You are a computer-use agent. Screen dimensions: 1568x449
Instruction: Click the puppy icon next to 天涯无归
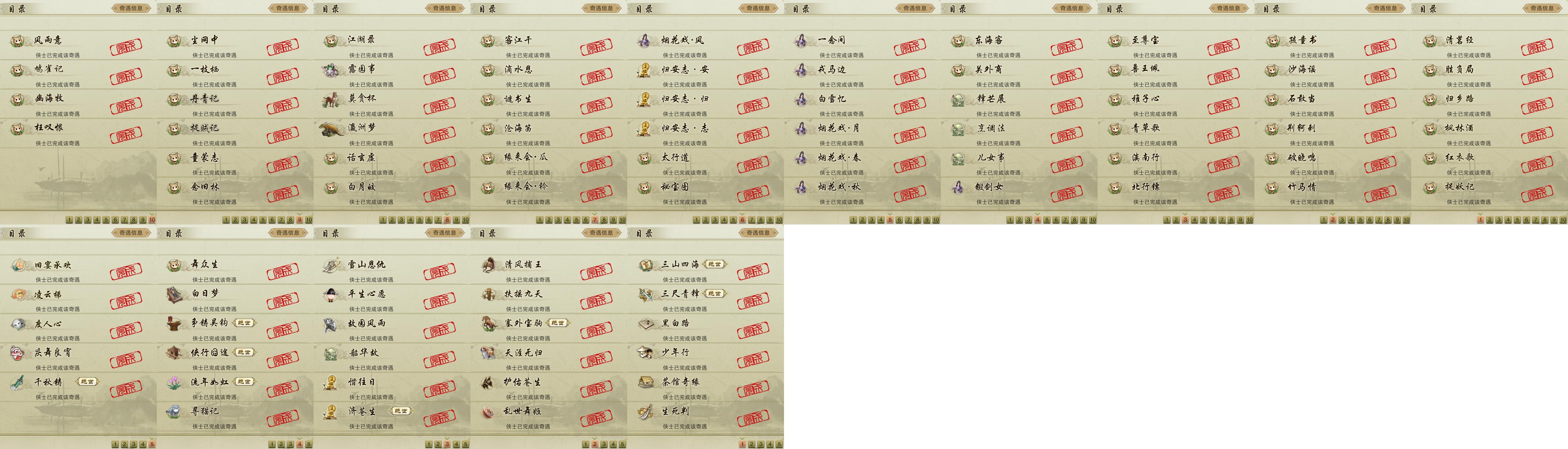pos(488,352)
